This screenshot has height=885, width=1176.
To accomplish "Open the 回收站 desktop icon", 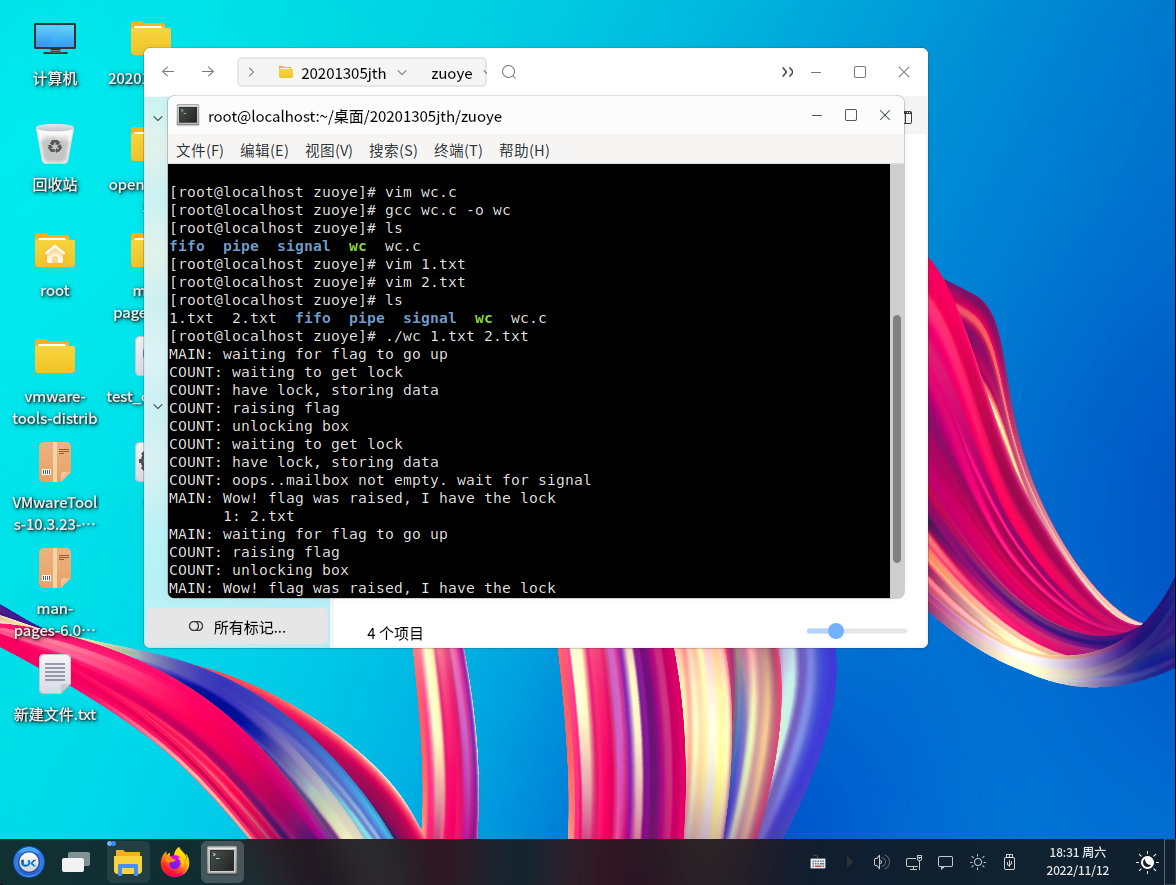I will [55, 145].
